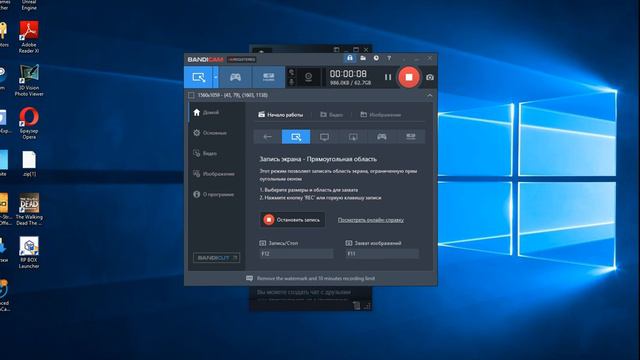Screen dimensions: 640x360
Task: Click the trash icon in the background chat window
Action: pos(356,305)
